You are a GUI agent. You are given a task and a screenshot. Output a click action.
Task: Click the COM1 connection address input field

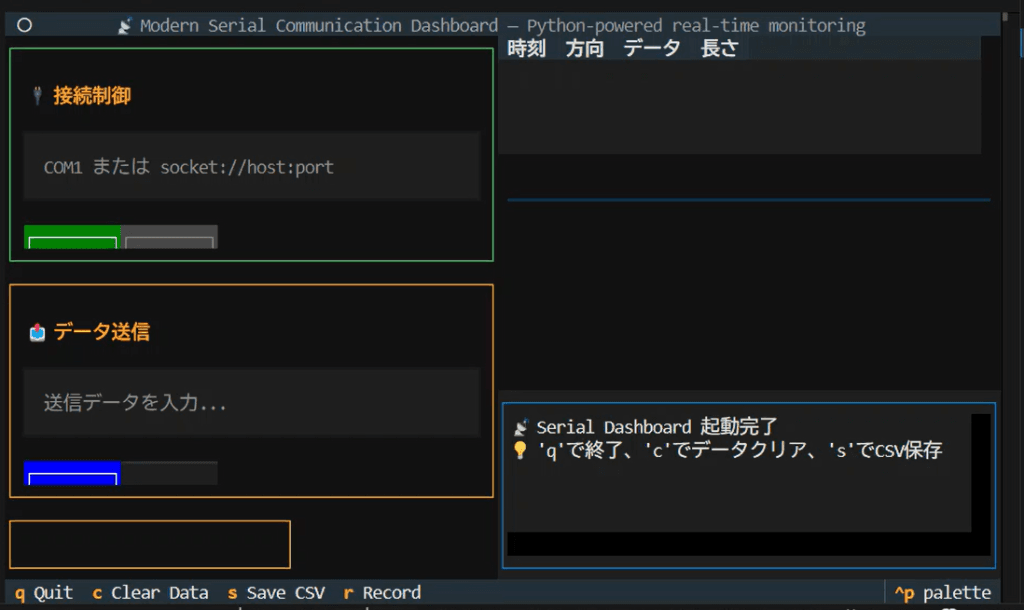point(250,166)
